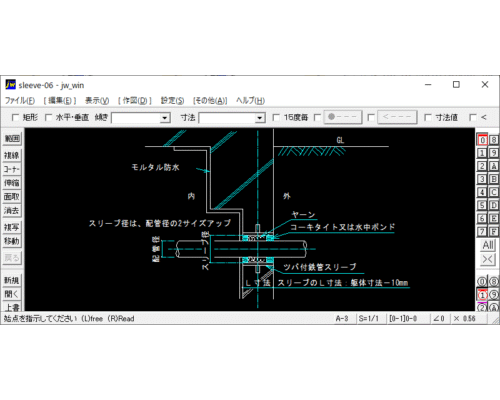Toggle square layer 7 button
Image resolution: width=500 pixels, height=400 pixels.
[x=482, y=231]
